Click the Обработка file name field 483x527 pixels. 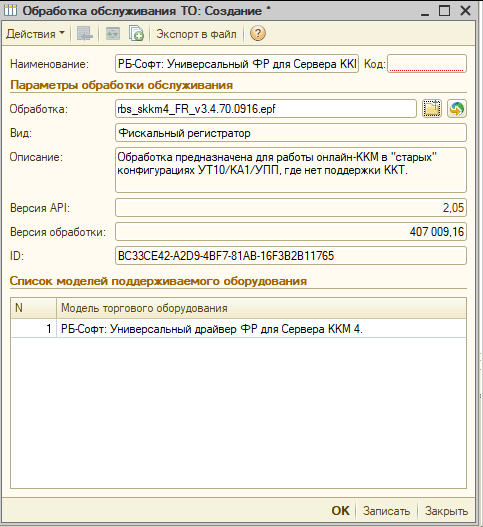[266, 109]
